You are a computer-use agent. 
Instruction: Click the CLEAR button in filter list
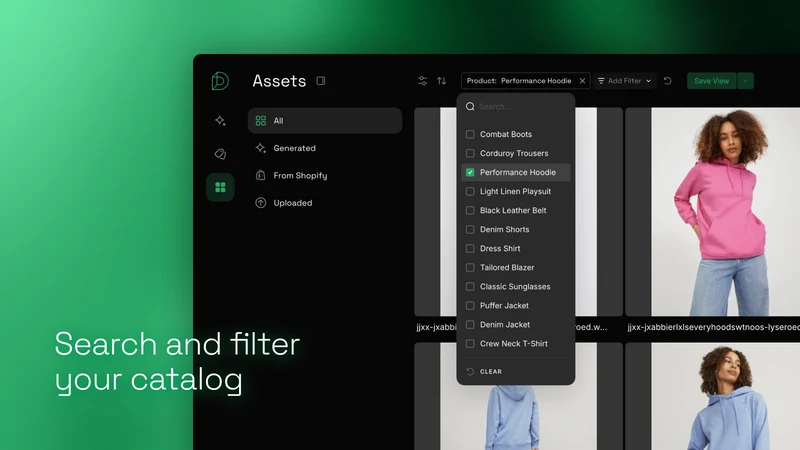tap(484, 371)
